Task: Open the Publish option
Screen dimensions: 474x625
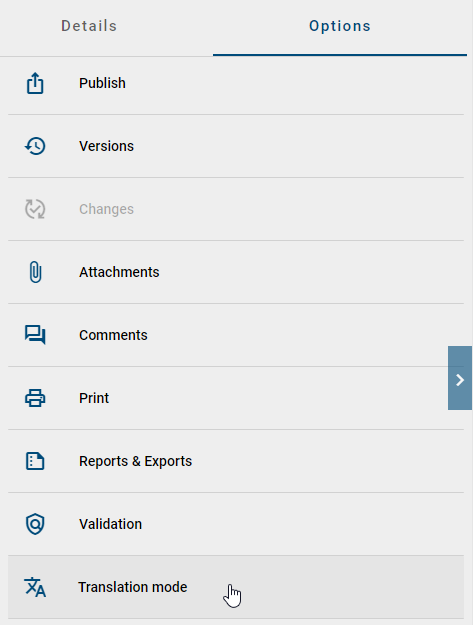Action: coord(236,83)
